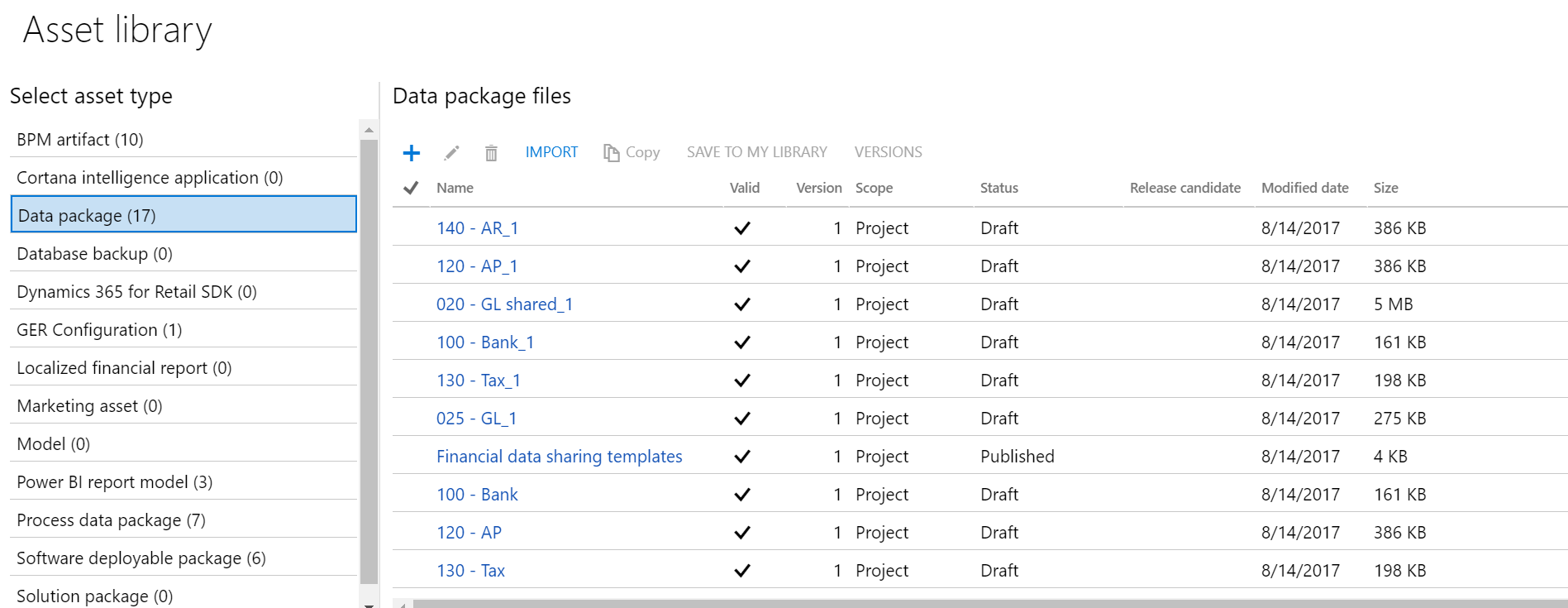Screen dimensions: 1568x608
Task: Sort by the Modified date column header
Action: (1304, 188)
